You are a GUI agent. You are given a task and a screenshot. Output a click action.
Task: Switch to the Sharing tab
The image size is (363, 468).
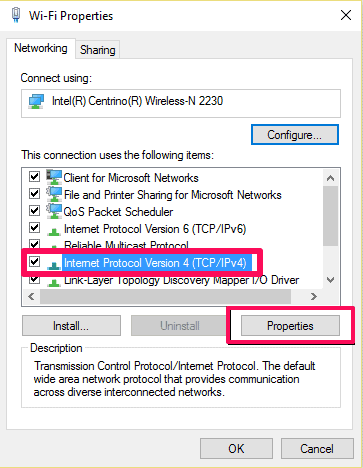(x=97, y=50)
